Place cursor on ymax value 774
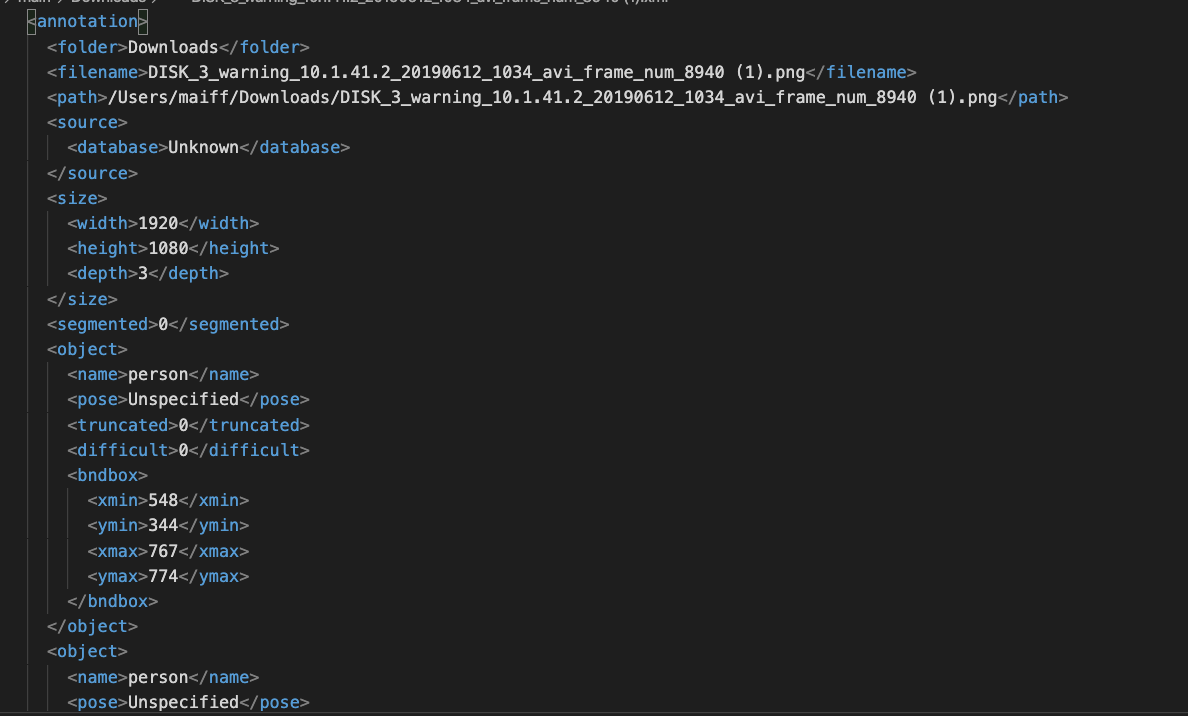The image size is (1188, 716). coord(163,576)
